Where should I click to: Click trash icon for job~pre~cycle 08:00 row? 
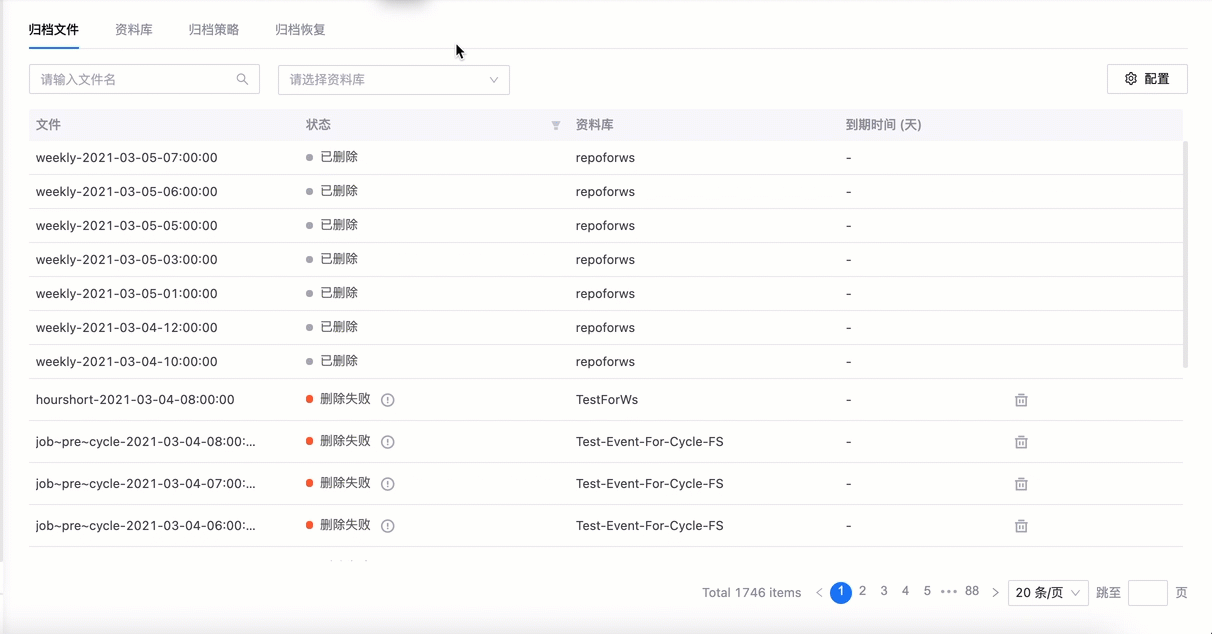pyautogui.click(x=1021, y=442)
